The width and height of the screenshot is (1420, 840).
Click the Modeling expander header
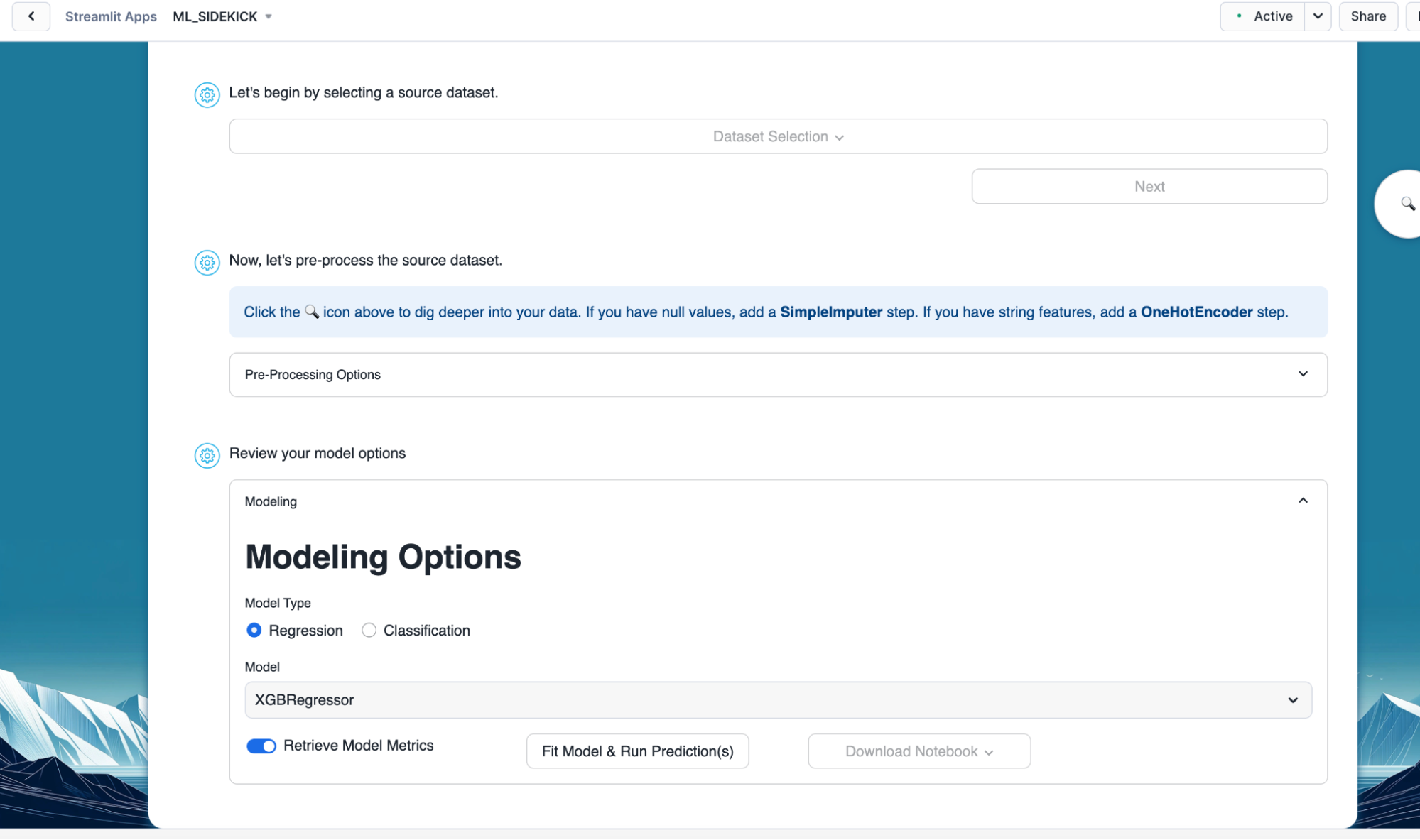[x=271, y=501]
